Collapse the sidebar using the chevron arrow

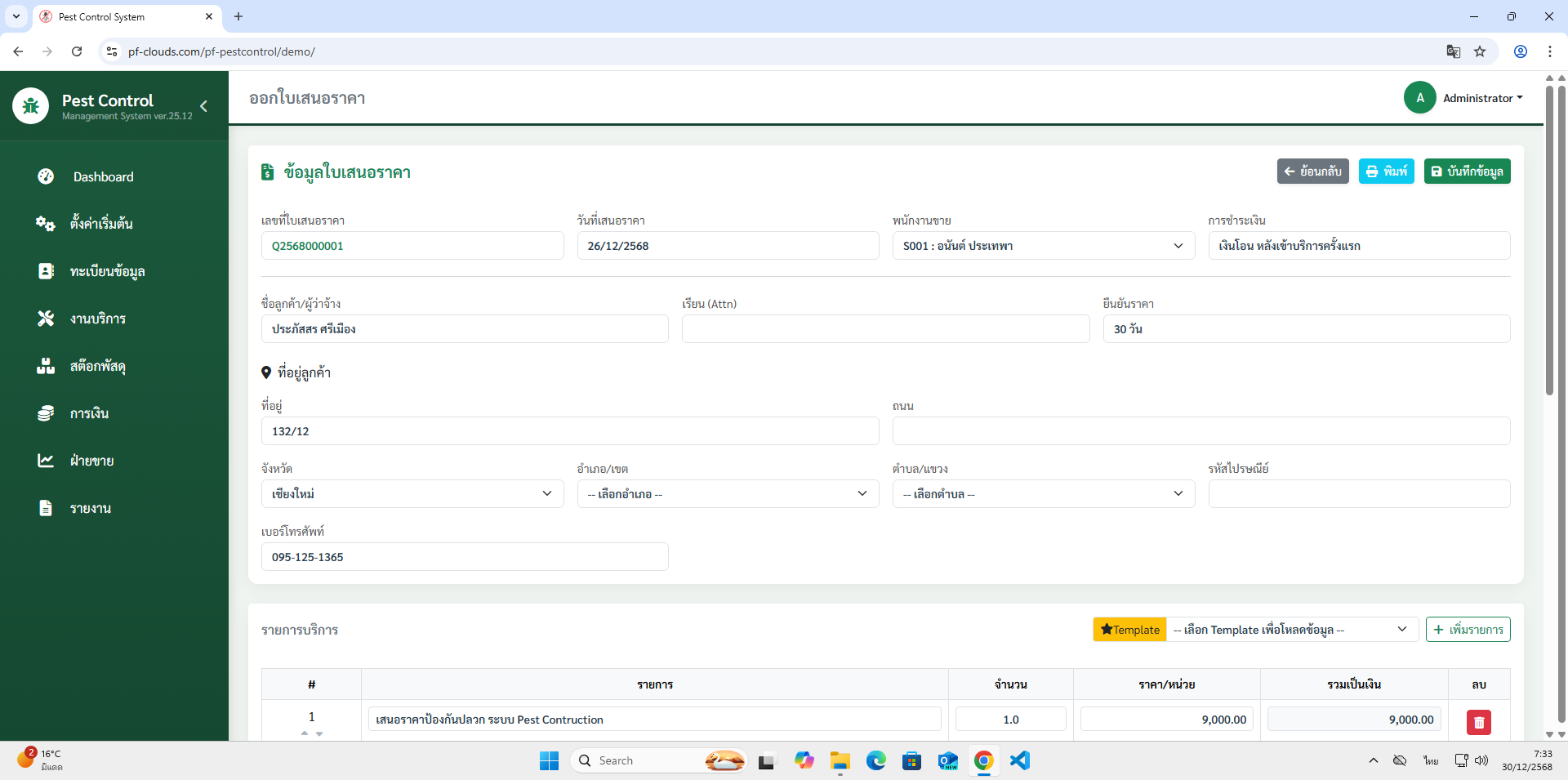[203, 106]
